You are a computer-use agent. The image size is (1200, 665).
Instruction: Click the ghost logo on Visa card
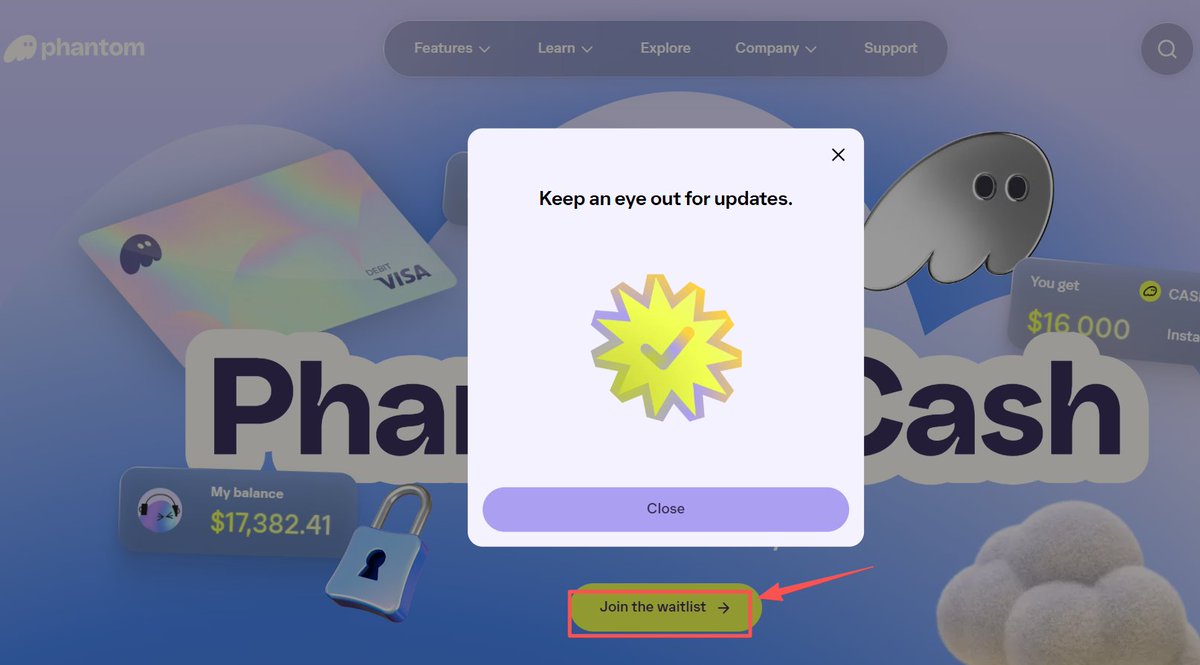140,254
